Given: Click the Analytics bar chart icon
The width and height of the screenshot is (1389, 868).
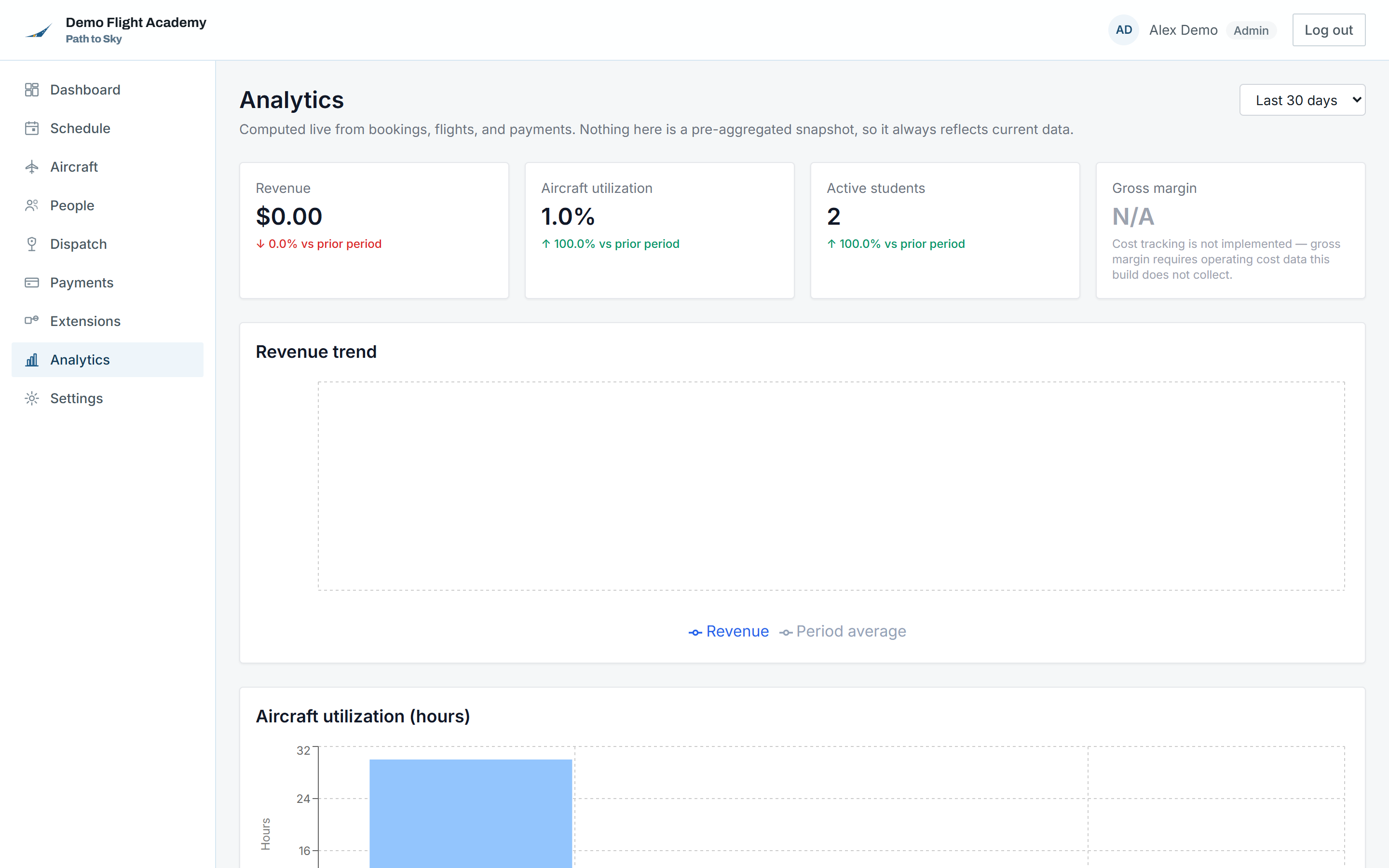Looking at the screenshot, I should [31, 360].
